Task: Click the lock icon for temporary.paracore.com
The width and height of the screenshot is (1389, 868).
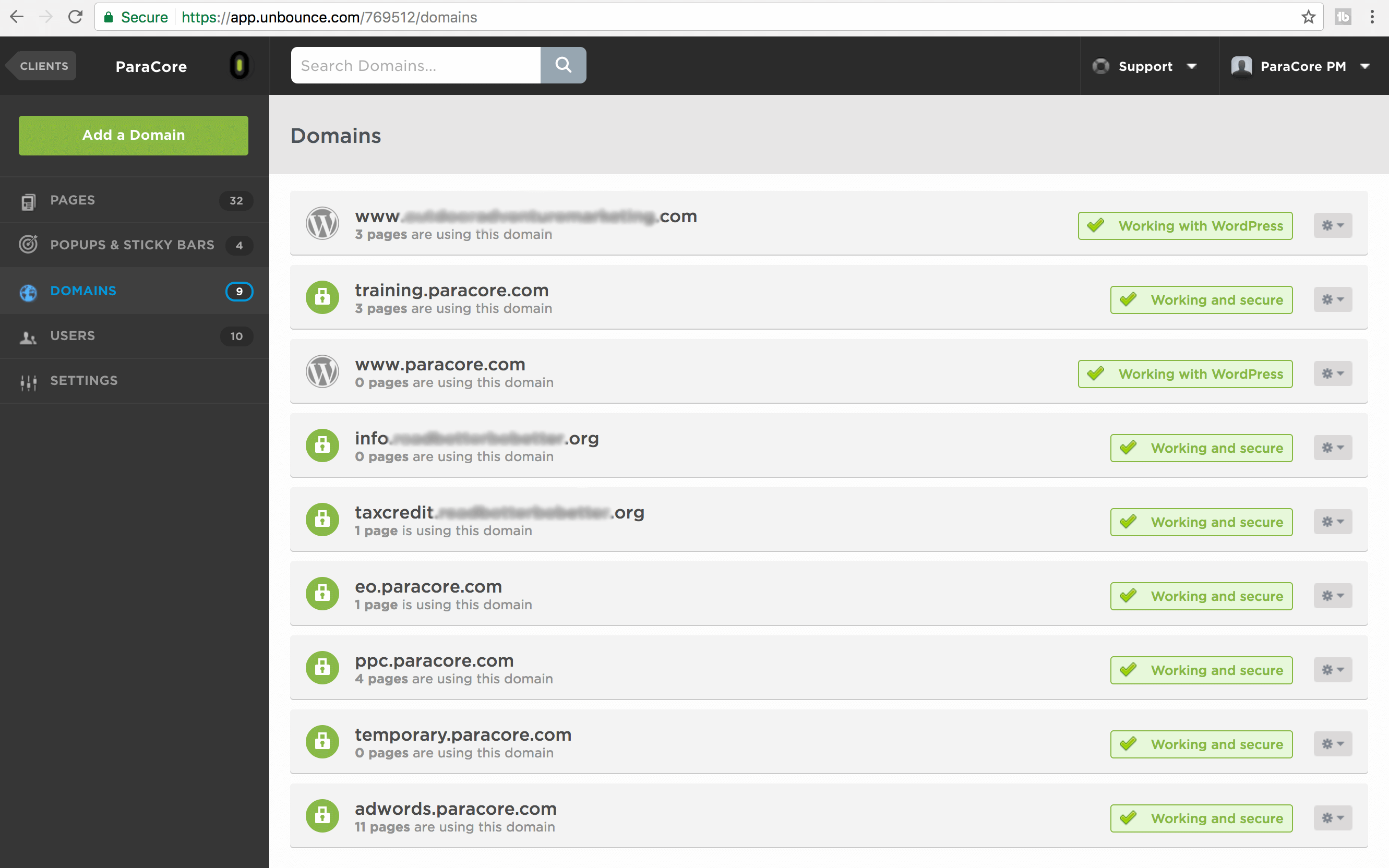Action: (x=322, y=742)
